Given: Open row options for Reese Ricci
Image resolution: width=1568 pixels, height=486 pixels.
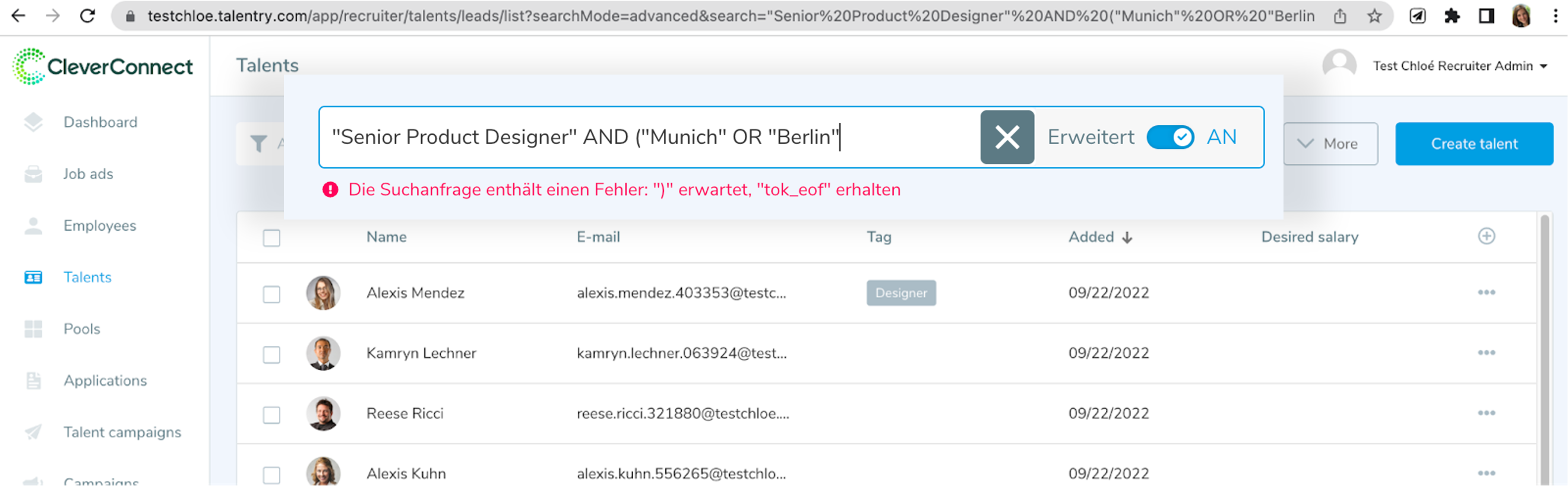Looking at the screenshot, I should pos(1486,413).
